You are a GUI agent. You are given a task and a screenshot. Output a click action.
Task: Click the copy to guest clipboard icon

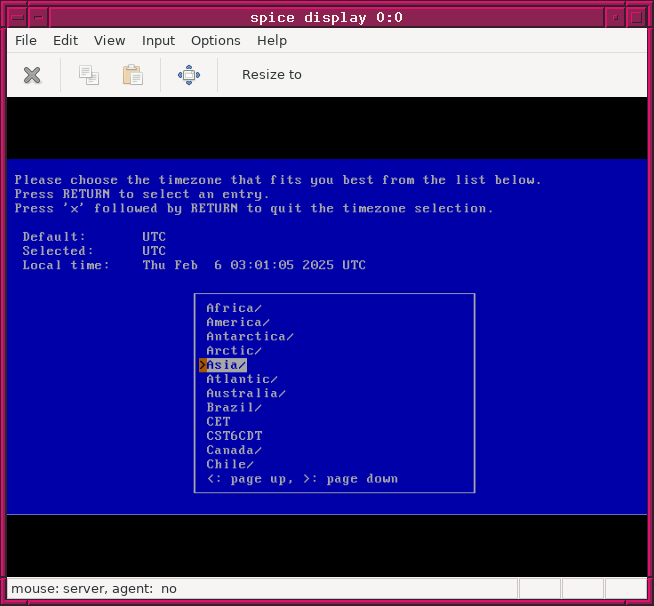(x=89, y=75)
